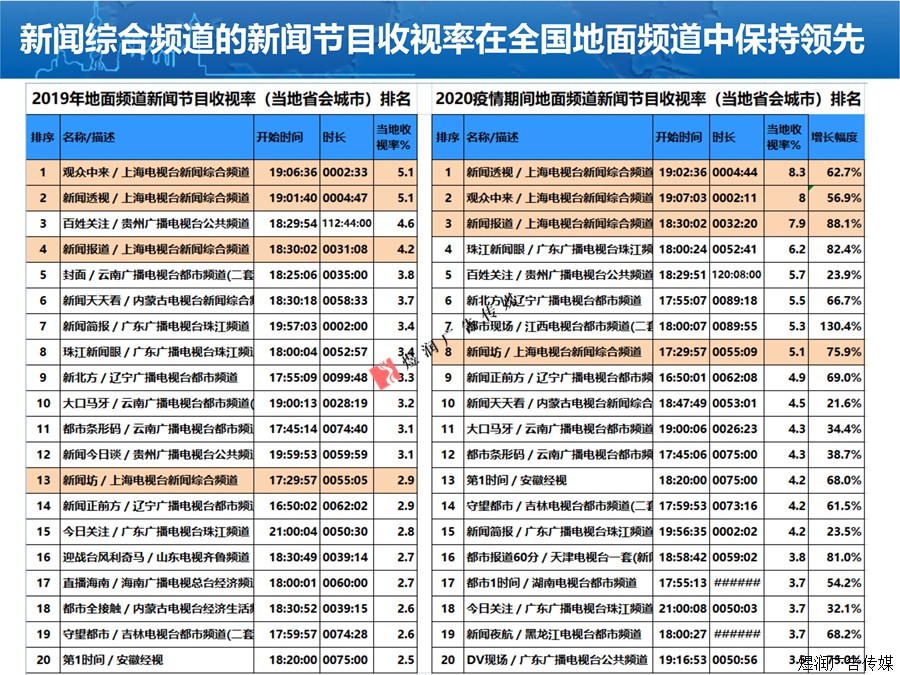The width and height of the screenshot is (900, 675).
Task: Select 都市1时间 / 湖南电视台都市频道 cell
Action: 558,583
